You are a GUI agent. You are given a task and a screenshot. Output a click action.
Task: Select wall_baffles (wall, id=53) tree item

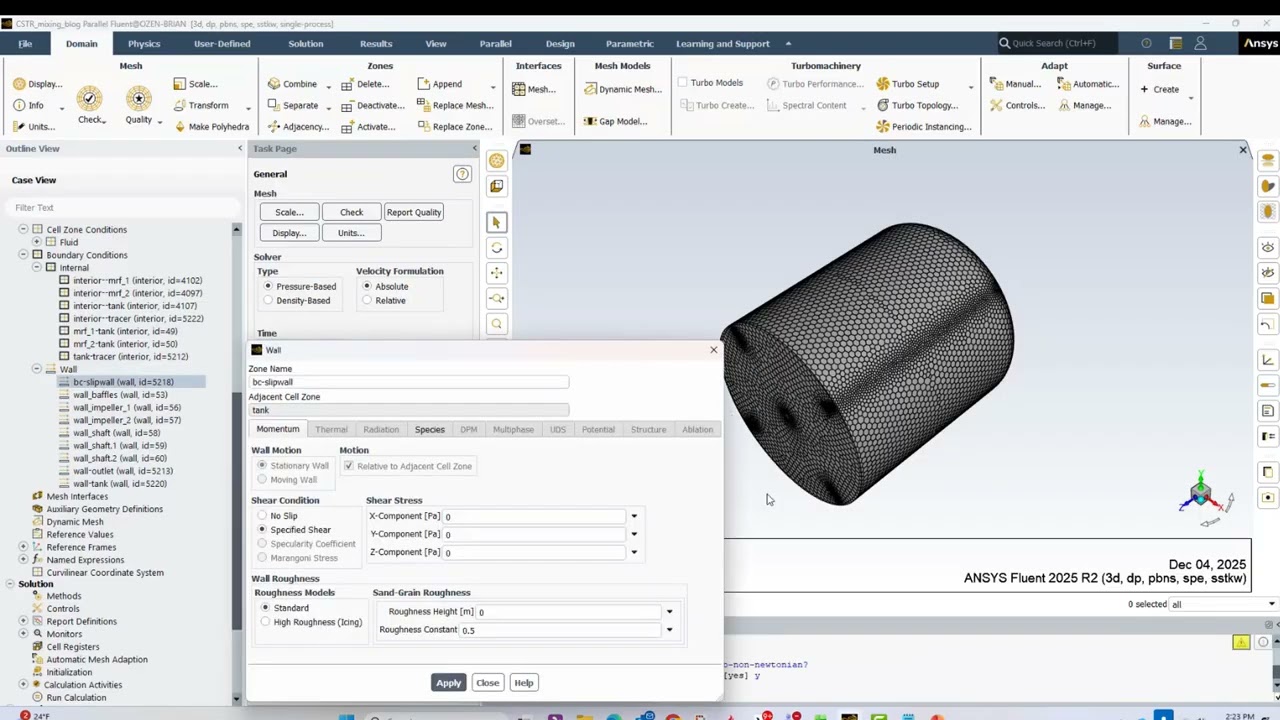(x=119, y=395)
